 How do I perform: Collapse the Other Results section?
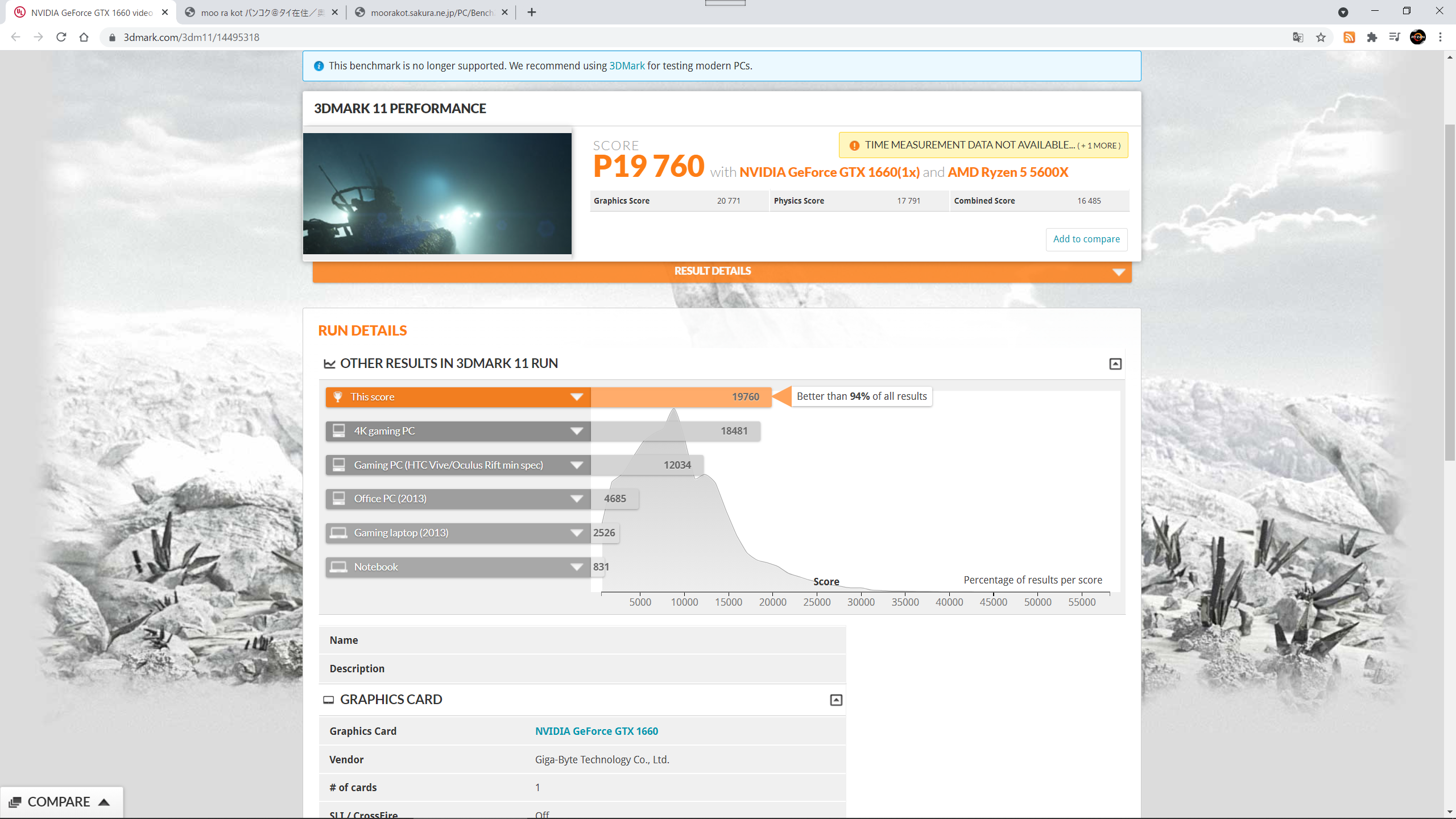point(1115,364)
